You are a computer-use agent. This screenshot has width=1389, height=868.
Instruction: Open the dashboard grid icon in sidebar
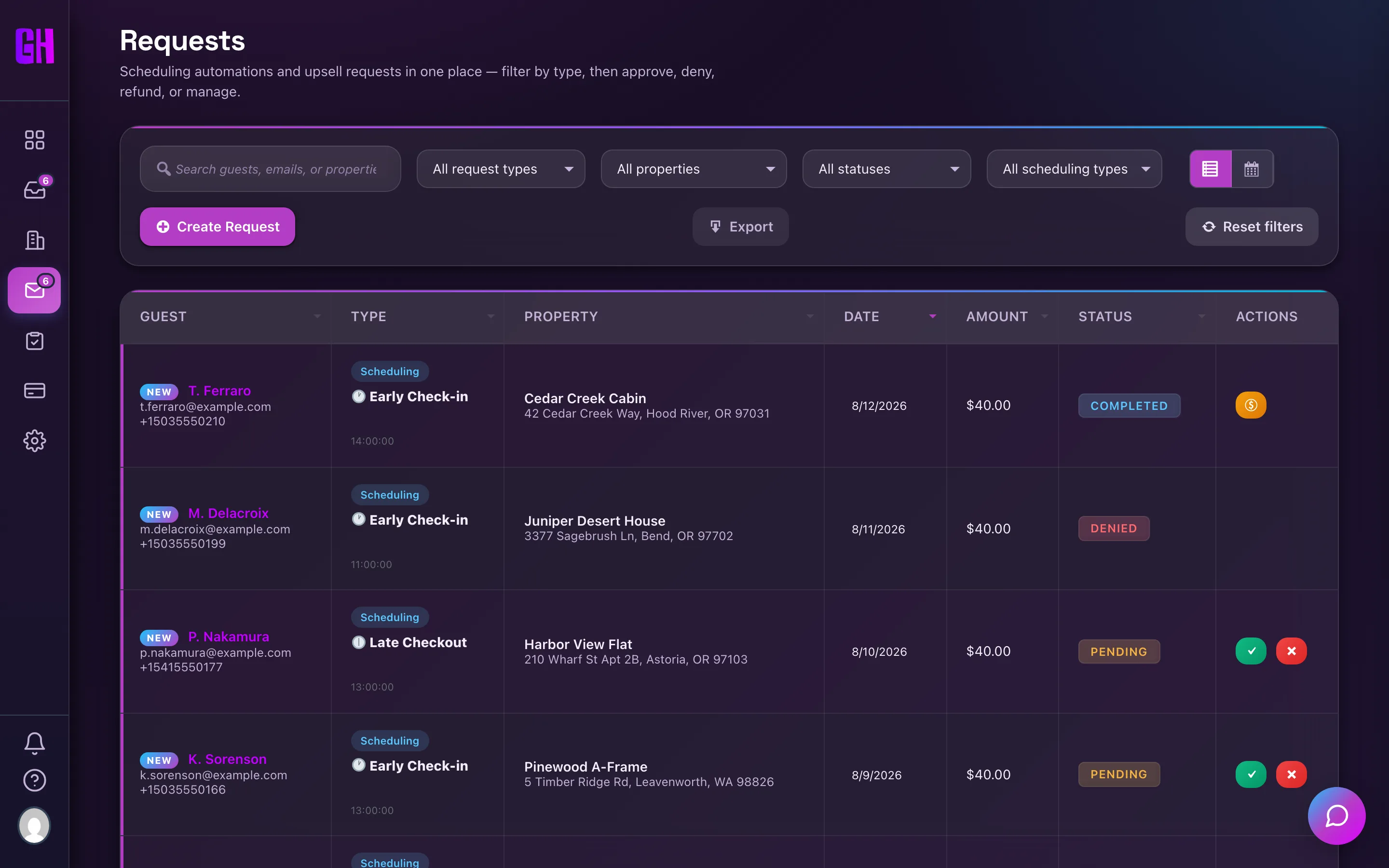pyautogui.click(x=34, y=139)
